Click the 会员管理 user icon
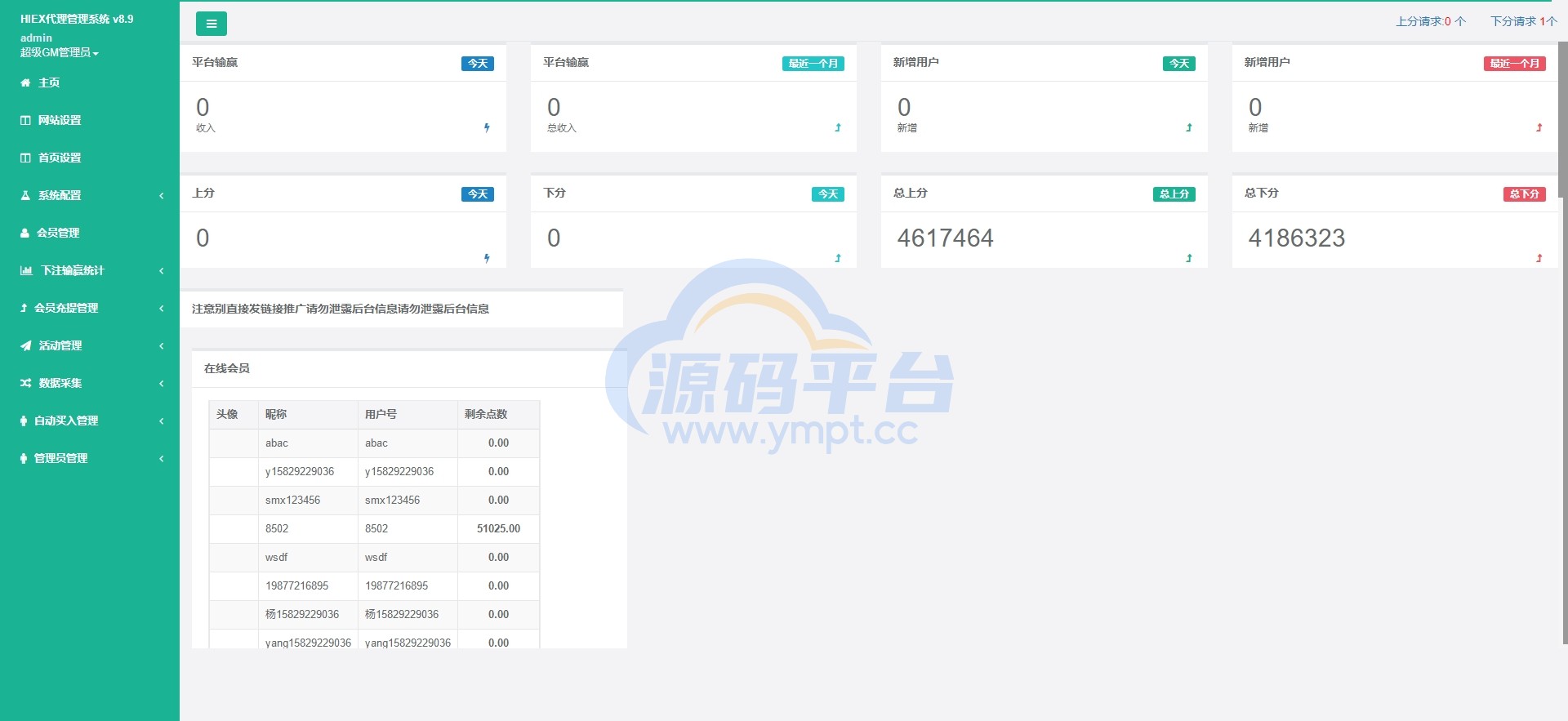 click(24, 233)
